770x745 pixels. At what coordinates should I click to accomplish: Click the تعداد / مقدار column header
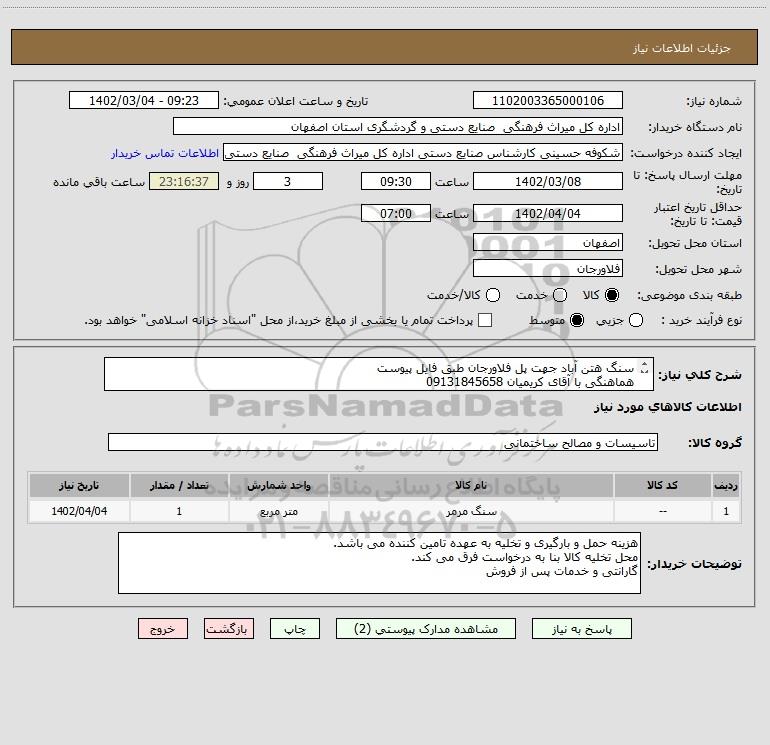(179, 485)
